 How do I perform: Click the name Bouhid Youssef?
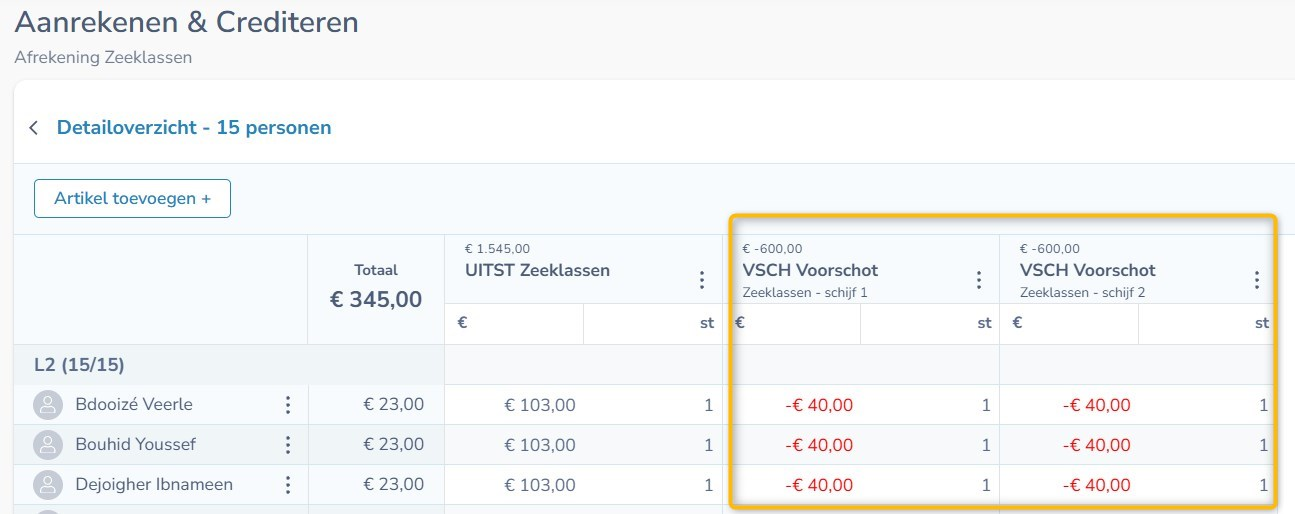click(135, 445)
